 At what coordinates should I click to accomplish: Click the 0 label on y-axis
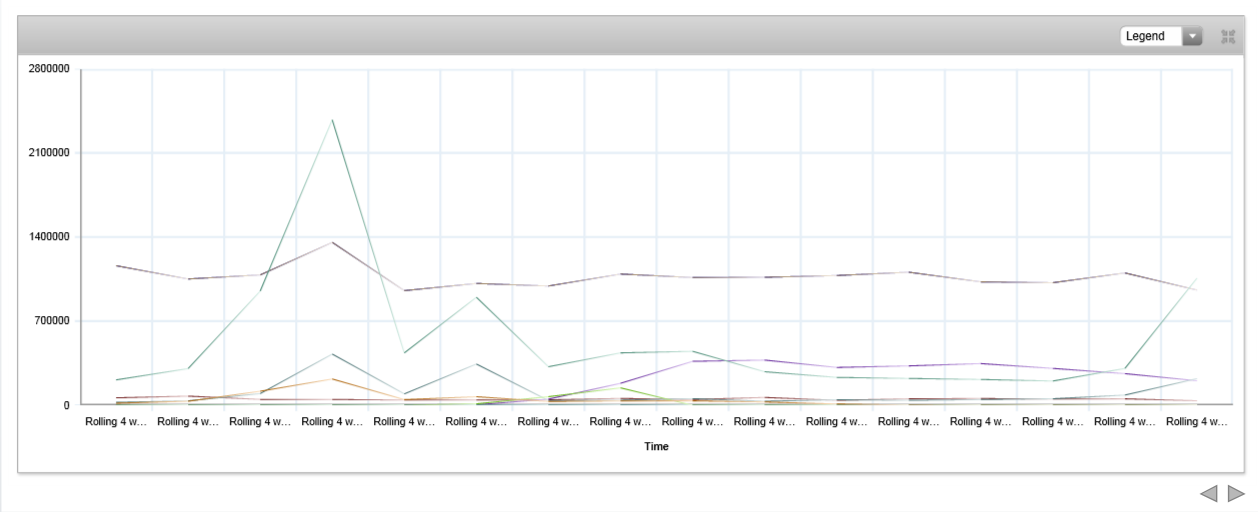pos(66,405)
